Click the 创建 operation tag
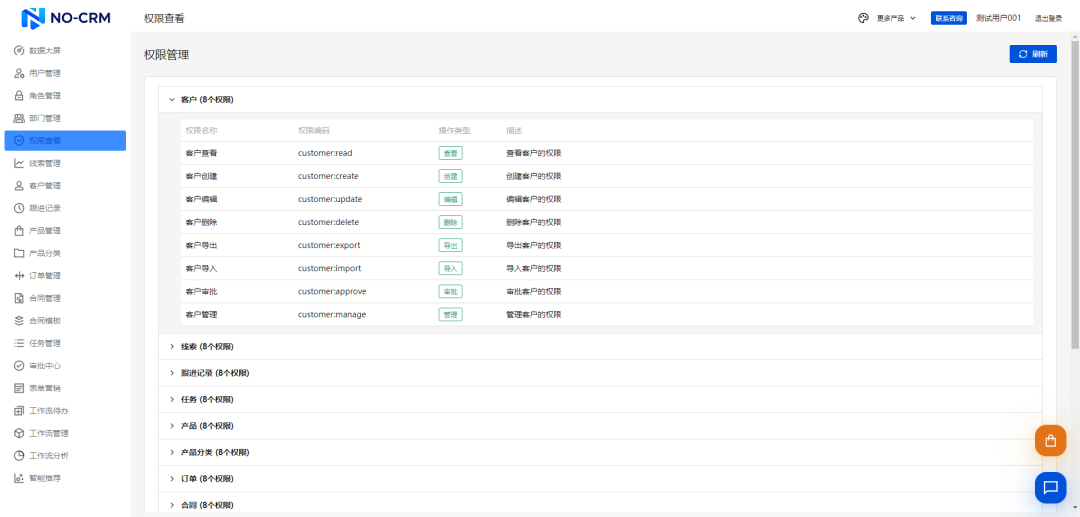The height and width of the screenshot is (517, 1080). pyautogui.click(x=450, y=176)
